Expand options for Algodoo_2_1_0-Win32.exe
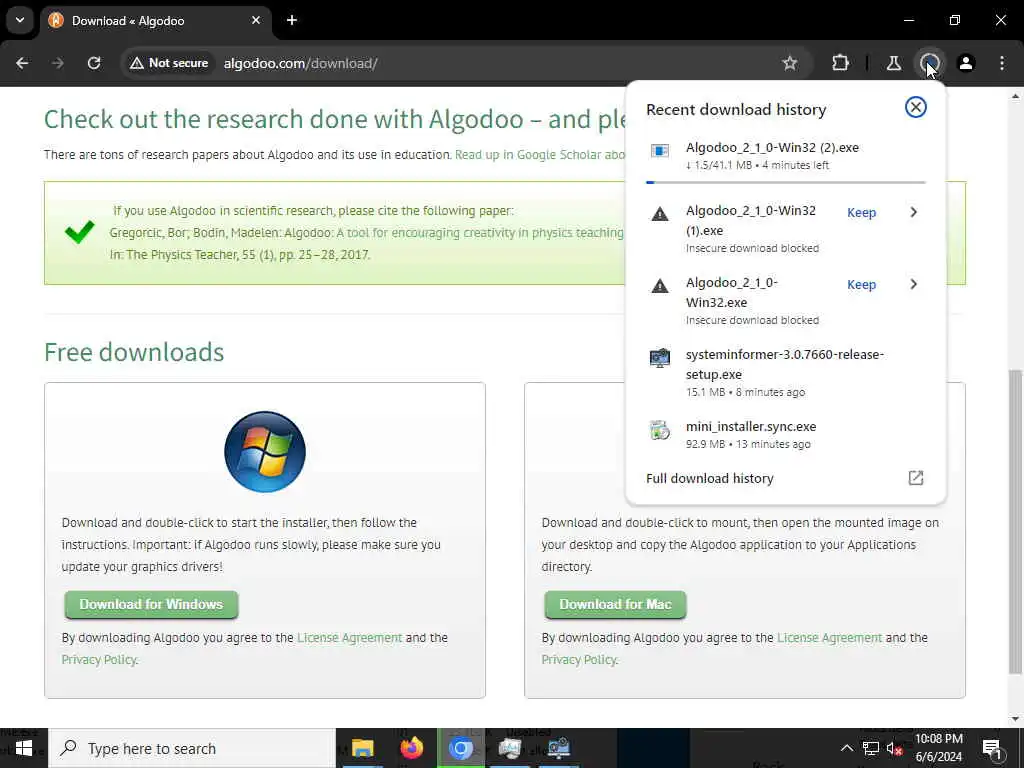1024x768 pixels. pyautogui.click(x=914, y=284)
